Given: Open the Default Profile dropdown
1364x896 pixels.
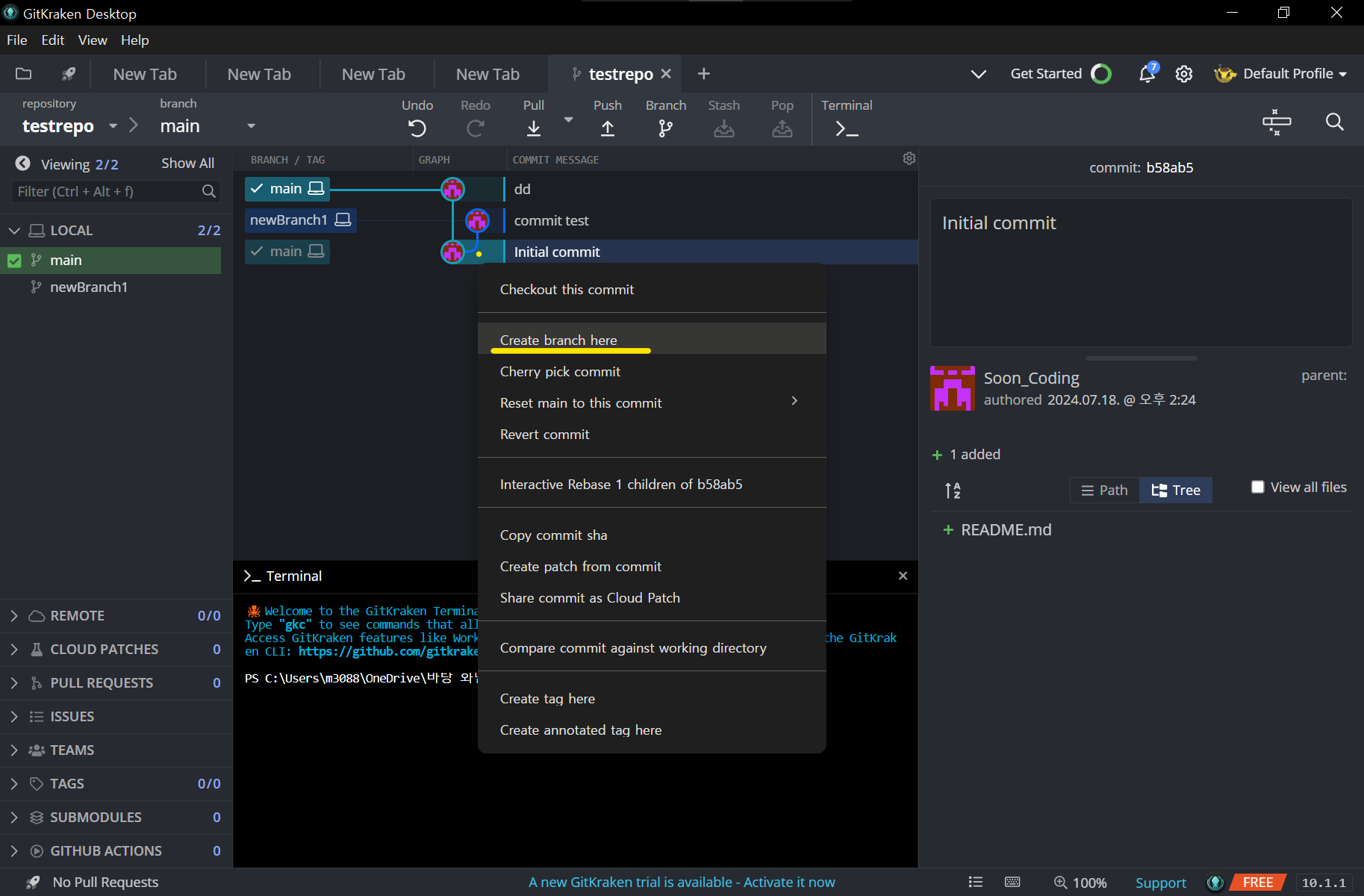Looking at the screenshot, I should tap(1280, 74).
